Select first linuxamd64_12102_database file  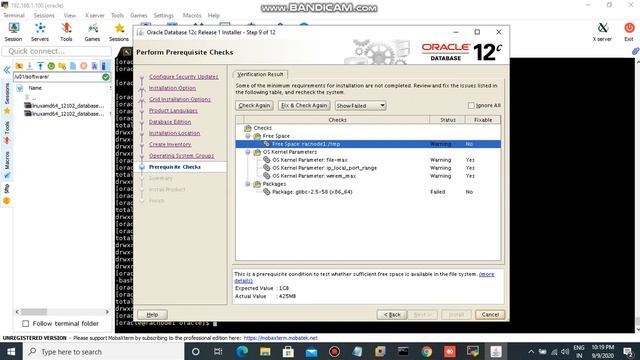point(64,106)
